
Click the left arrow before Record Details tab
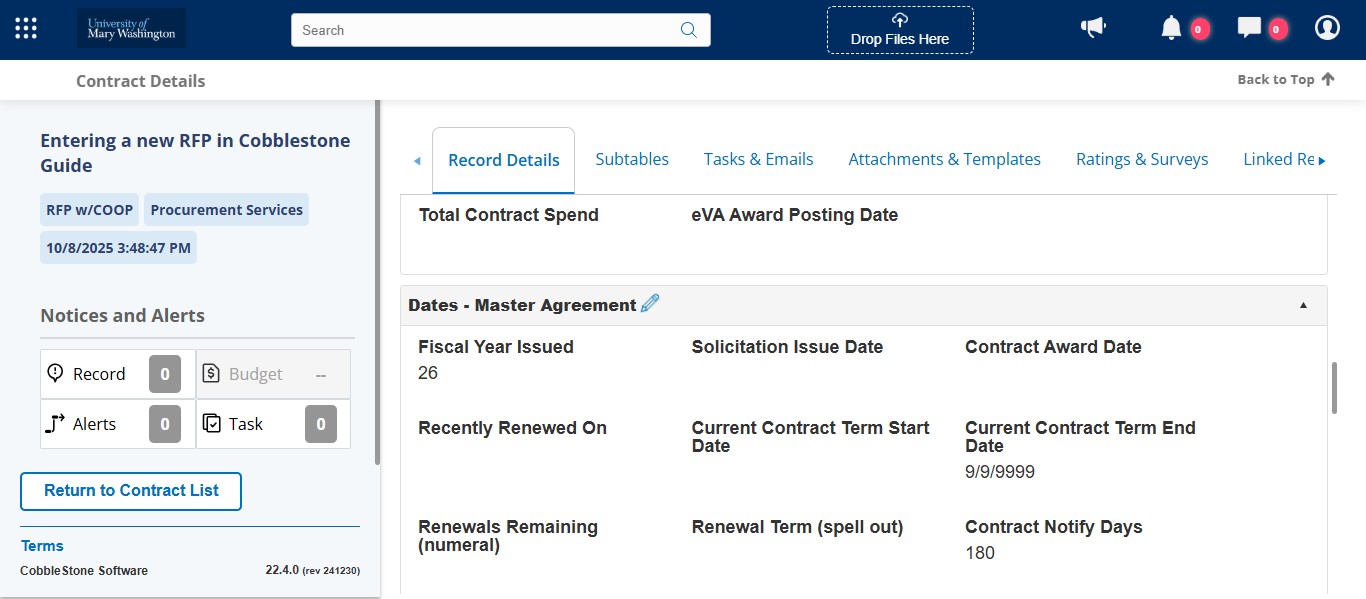[x=416, y=159]
